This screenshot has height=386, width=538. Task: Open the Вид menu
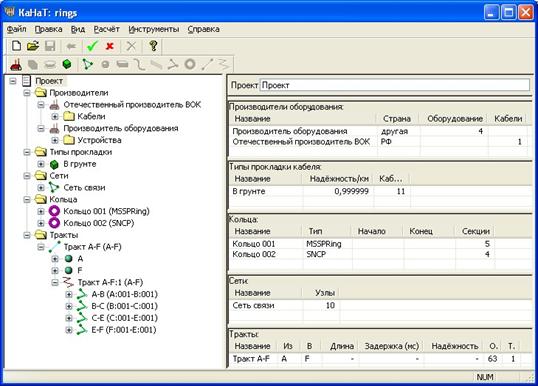78,29
